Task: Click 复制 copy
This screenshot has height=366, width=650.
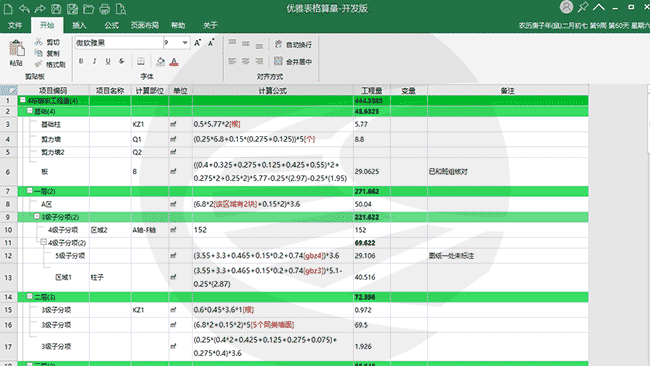Action: coord(48,53)
